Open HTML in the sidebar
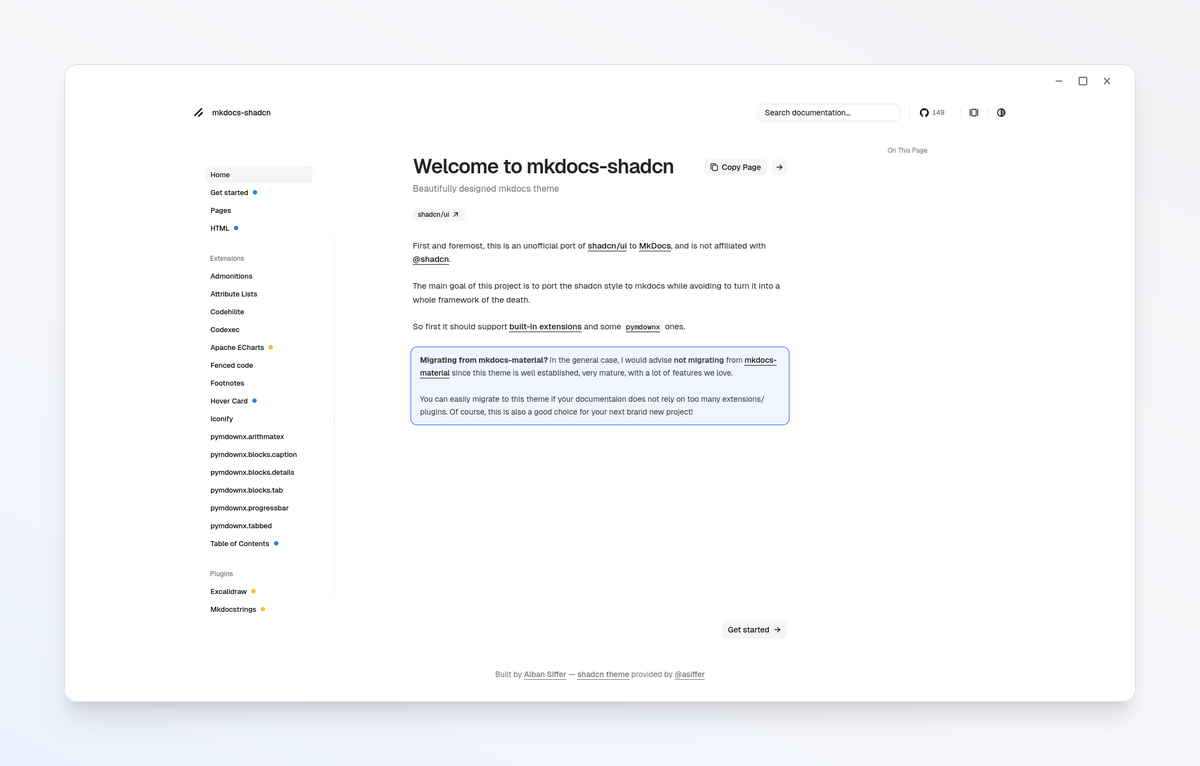 coord(220,229)
